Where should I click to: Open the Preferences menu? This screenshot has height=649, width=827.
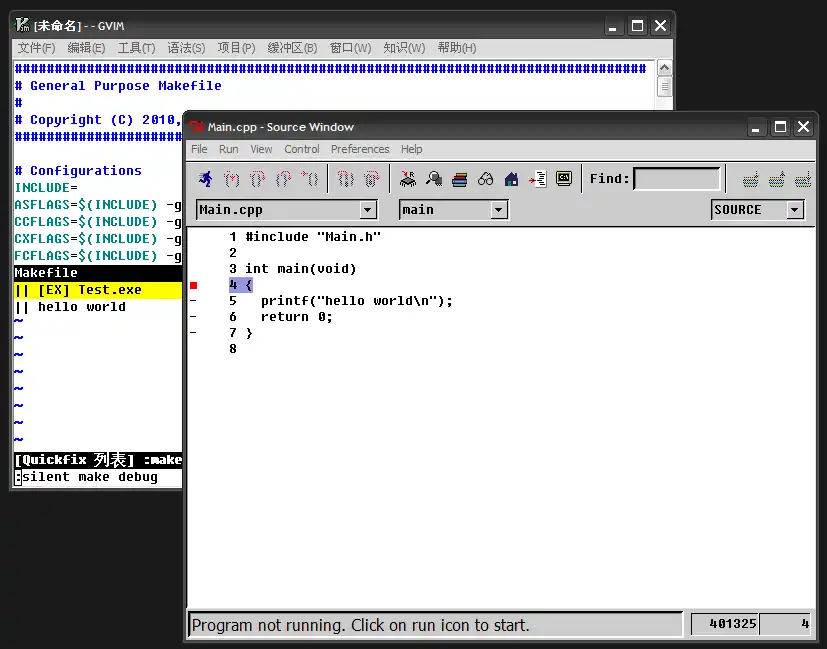point(360,149)
